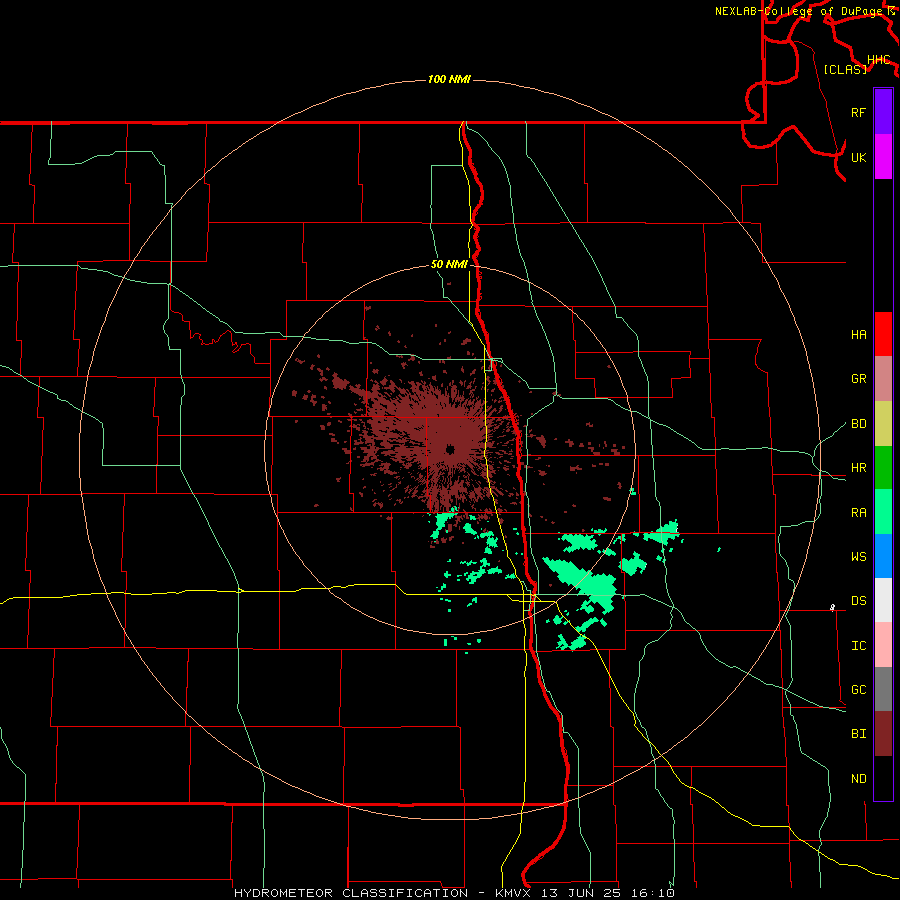
Task: Click the brown BI legend color swatch
Action: click(883, 734)
